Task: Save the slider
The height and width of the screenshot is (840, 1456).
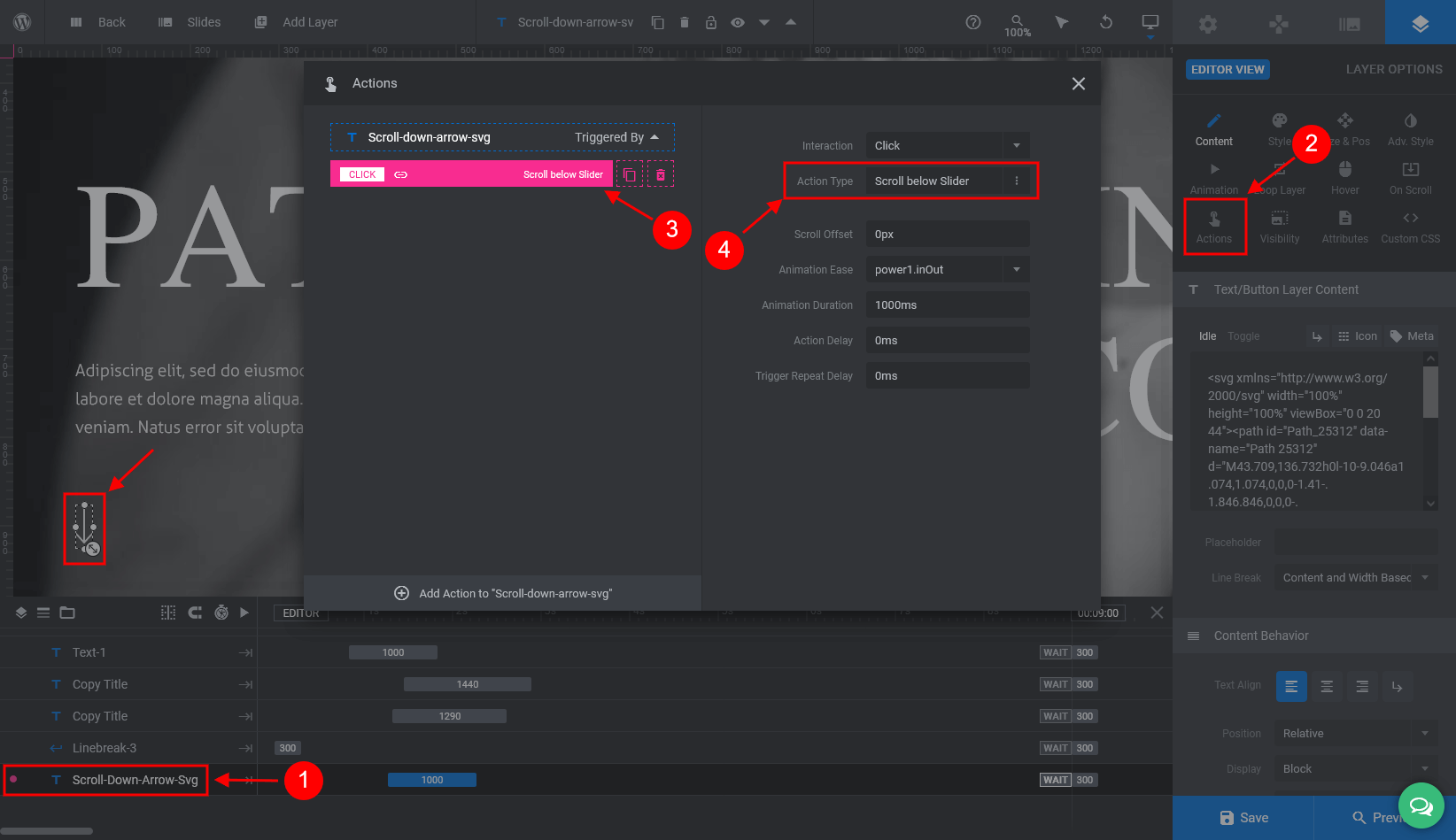Action: coord(1243,818)
